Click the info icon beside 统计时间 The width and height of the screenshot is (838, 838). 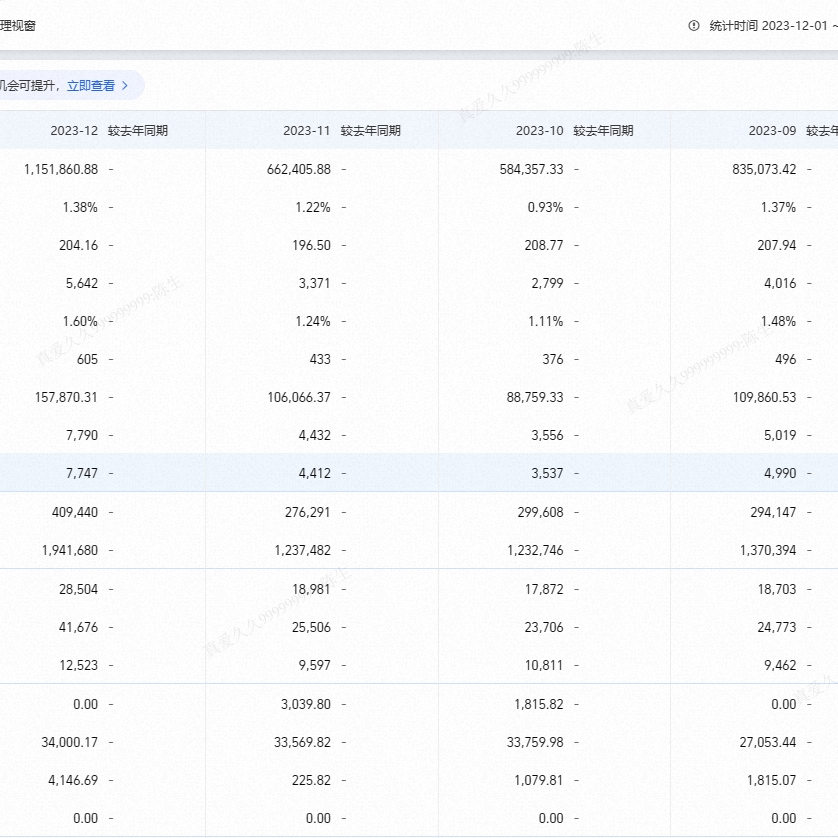[694, 26]
